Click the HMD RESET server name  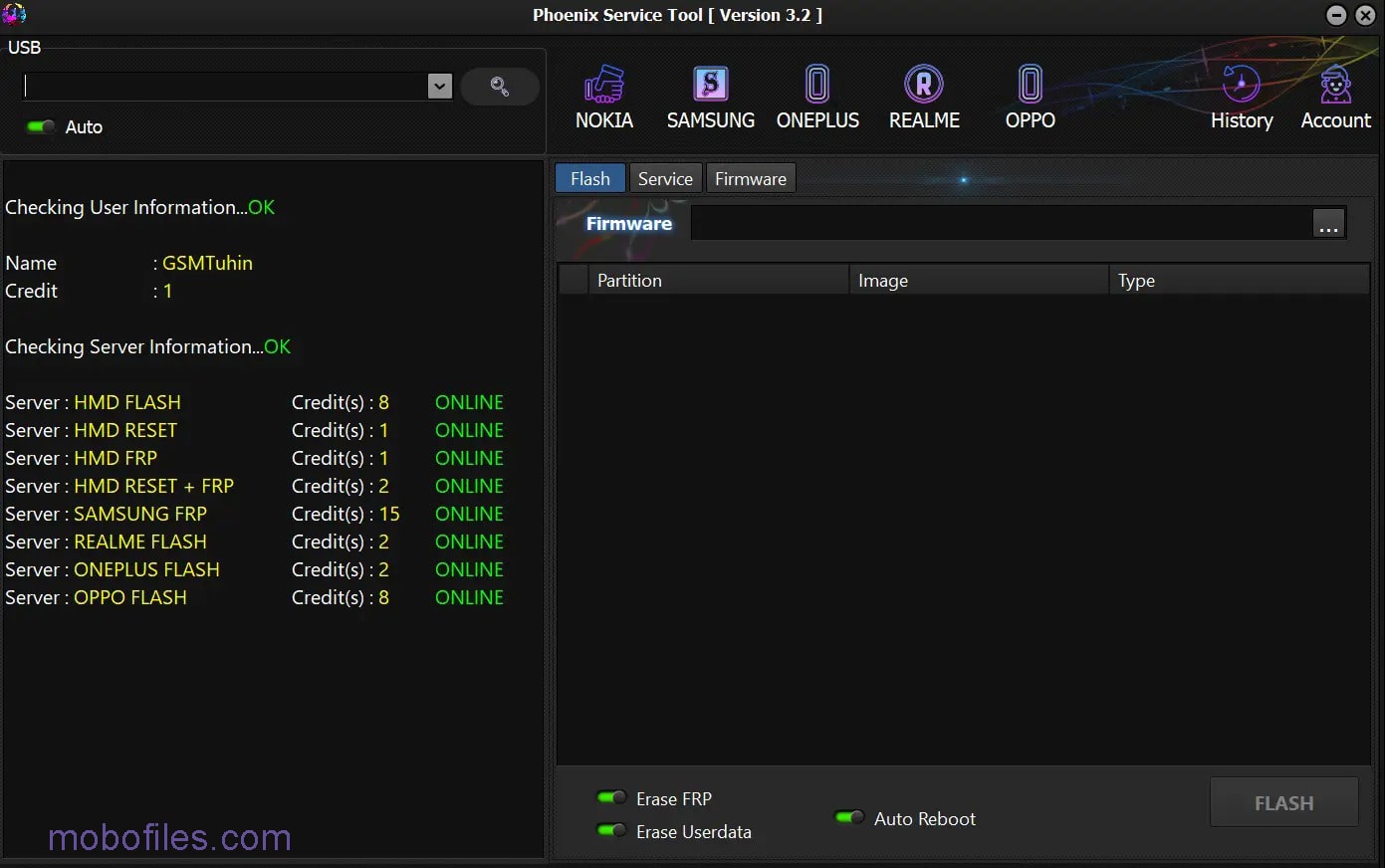(125, 430)
